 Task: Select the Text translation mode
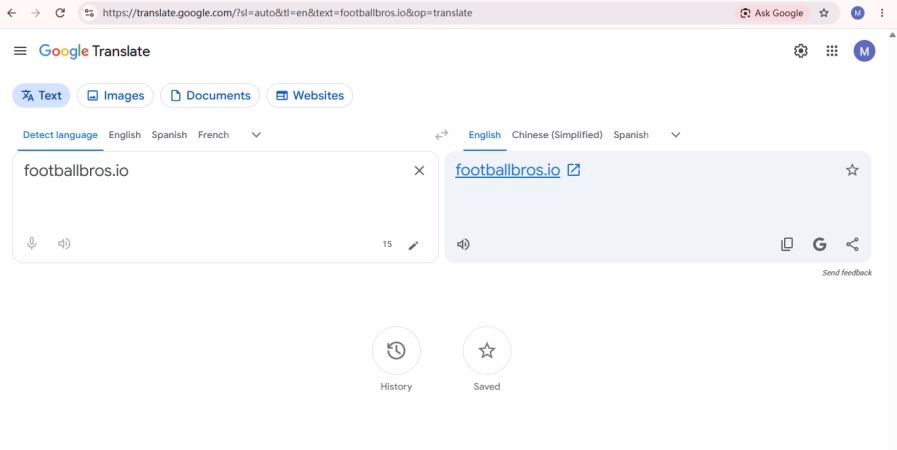(41, 95)
